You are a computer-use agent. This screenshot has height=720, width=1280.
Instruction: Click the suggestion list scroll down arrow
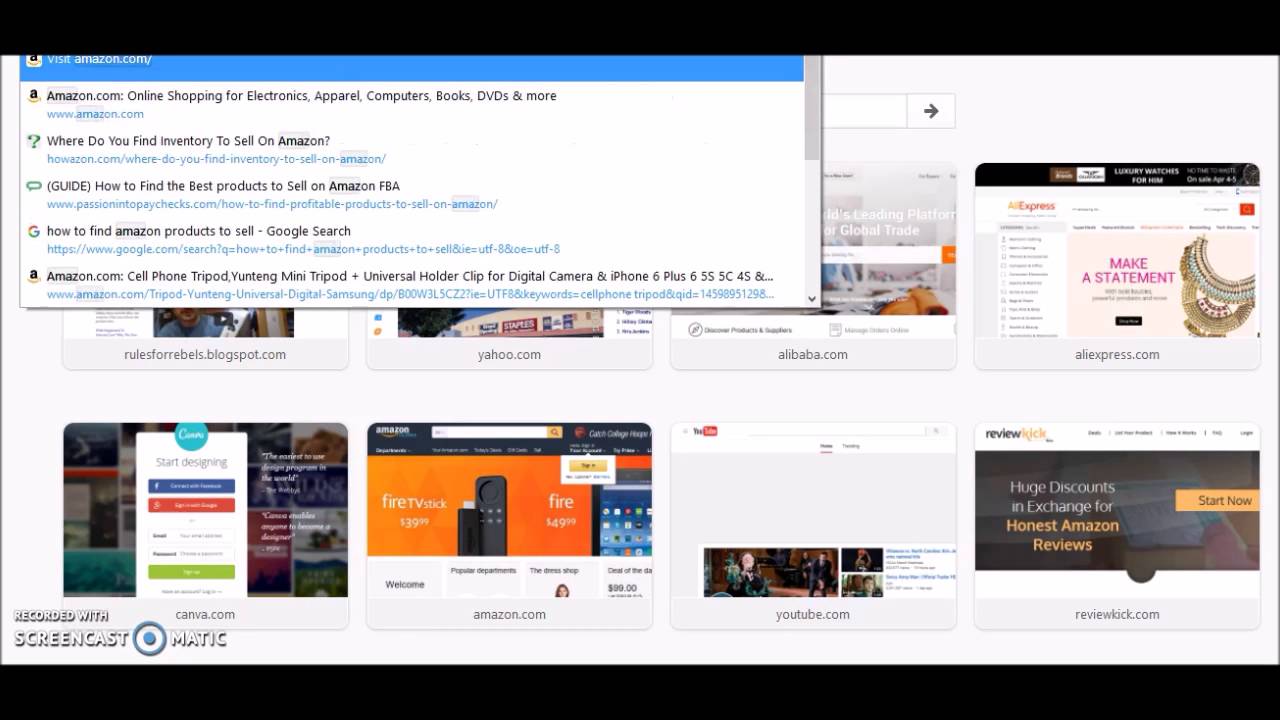(812, 298)
